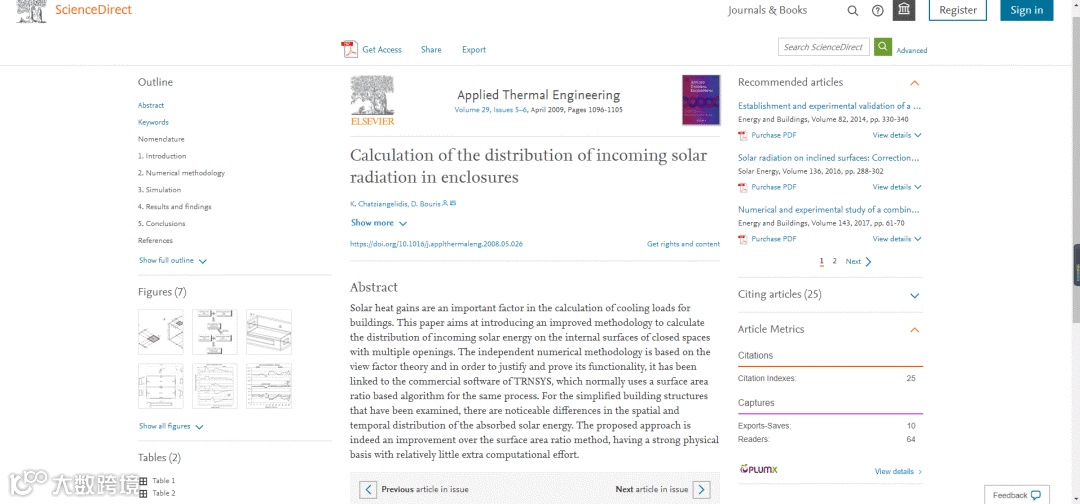Collapse the Article Metrics panel
This screenshot has height=504, width=1080.
coord(914,330)
